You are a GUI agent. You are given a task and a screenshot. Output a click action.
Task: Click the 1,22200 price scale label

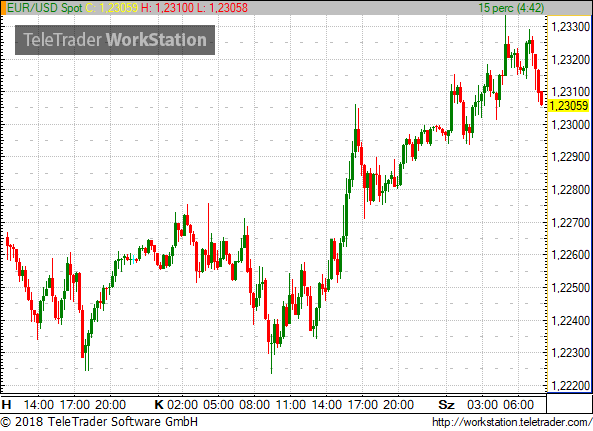pyautogui.click(x=571, y=386)
